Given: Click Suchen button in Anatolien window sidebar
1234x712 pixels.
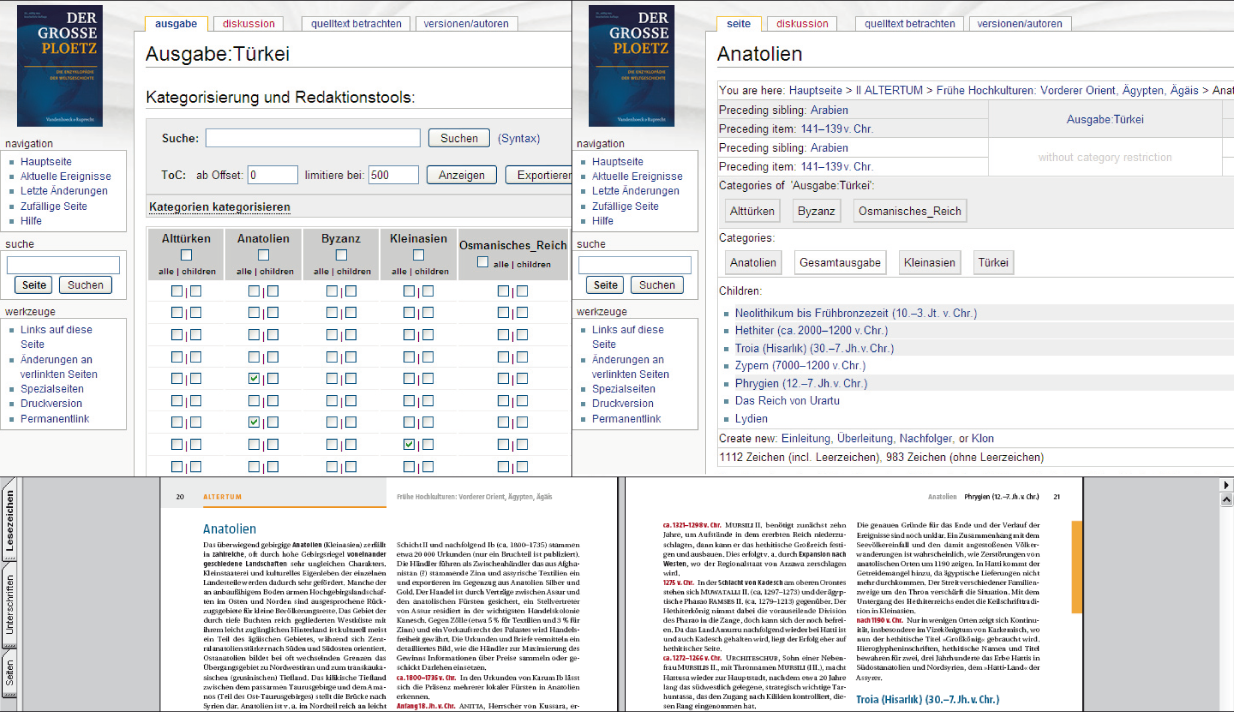Looking at the screenshot, I should (657, 285).
